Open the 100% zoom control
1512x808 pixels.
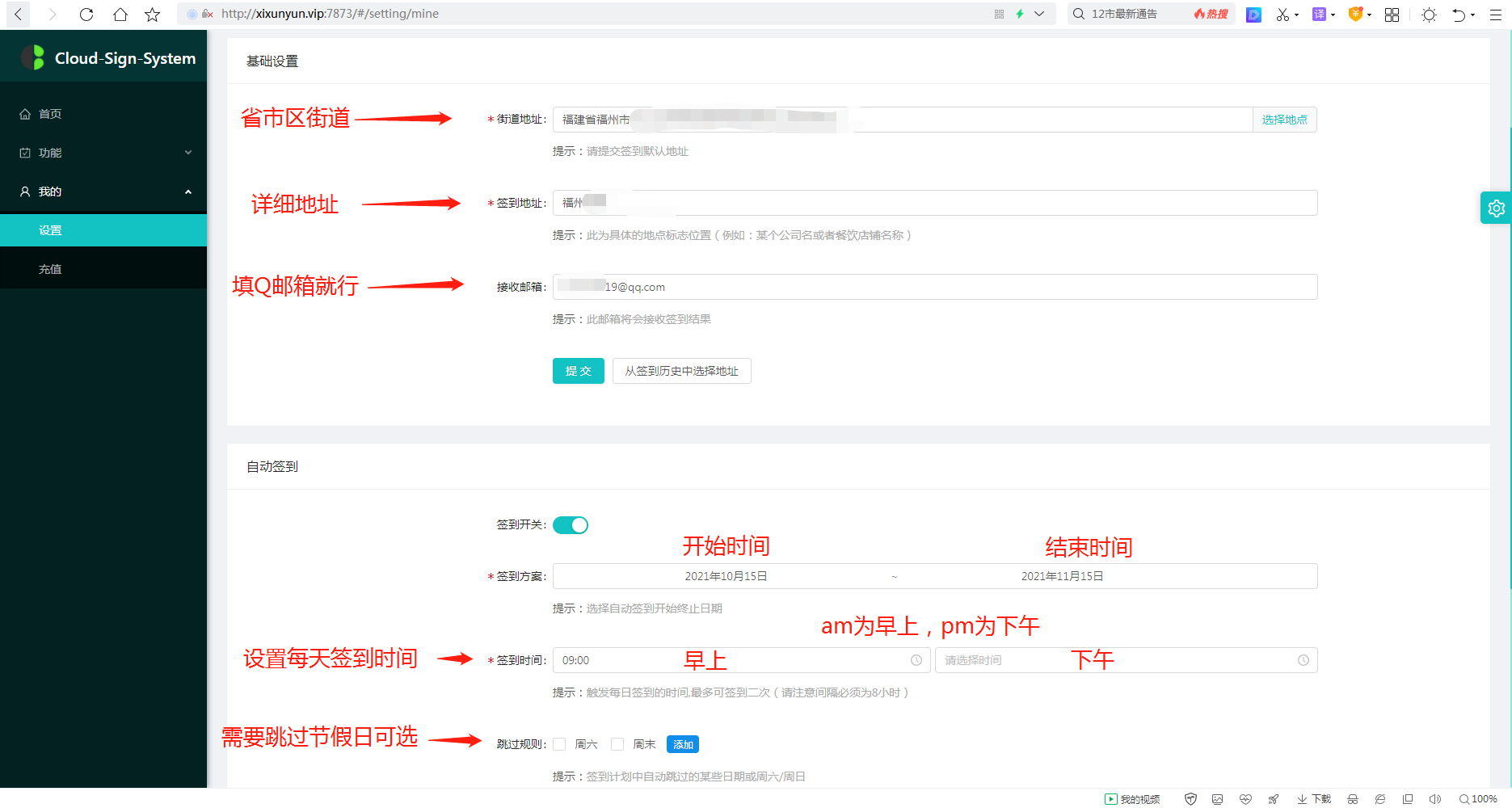[1478, 799]
